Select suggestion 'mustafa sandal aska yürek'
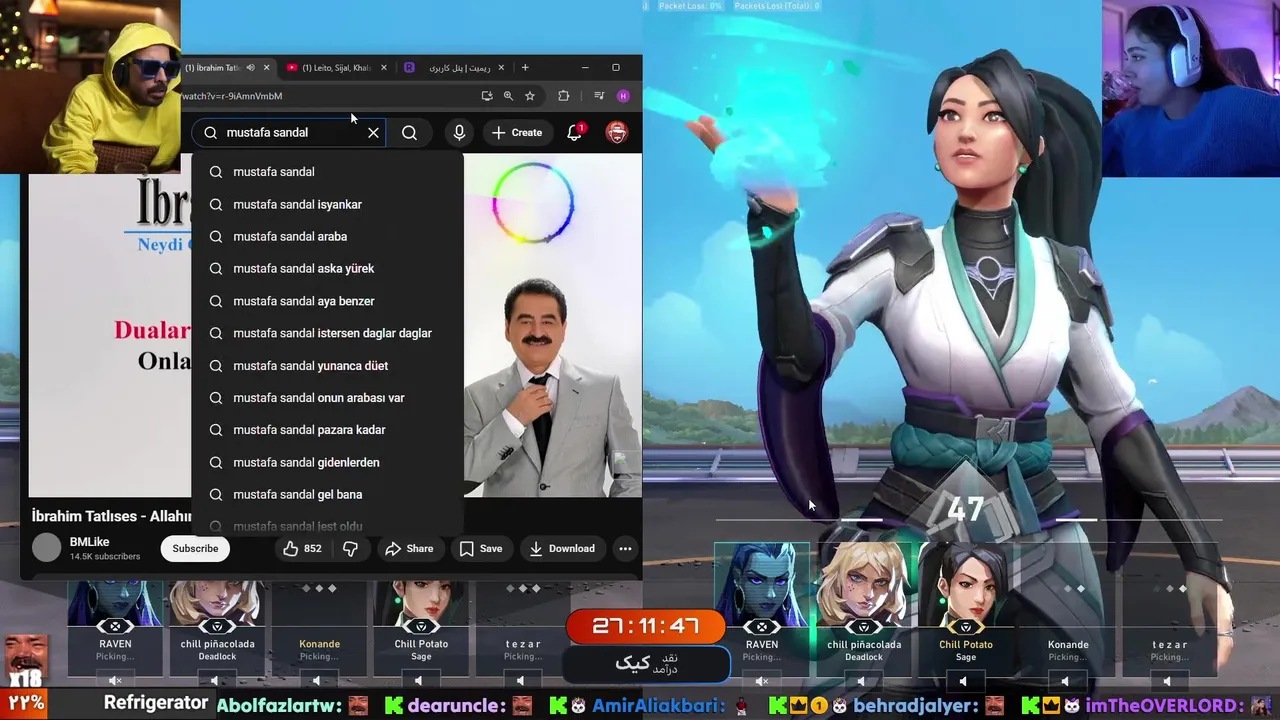The image size is (1280, 720). tap(327, 268)
